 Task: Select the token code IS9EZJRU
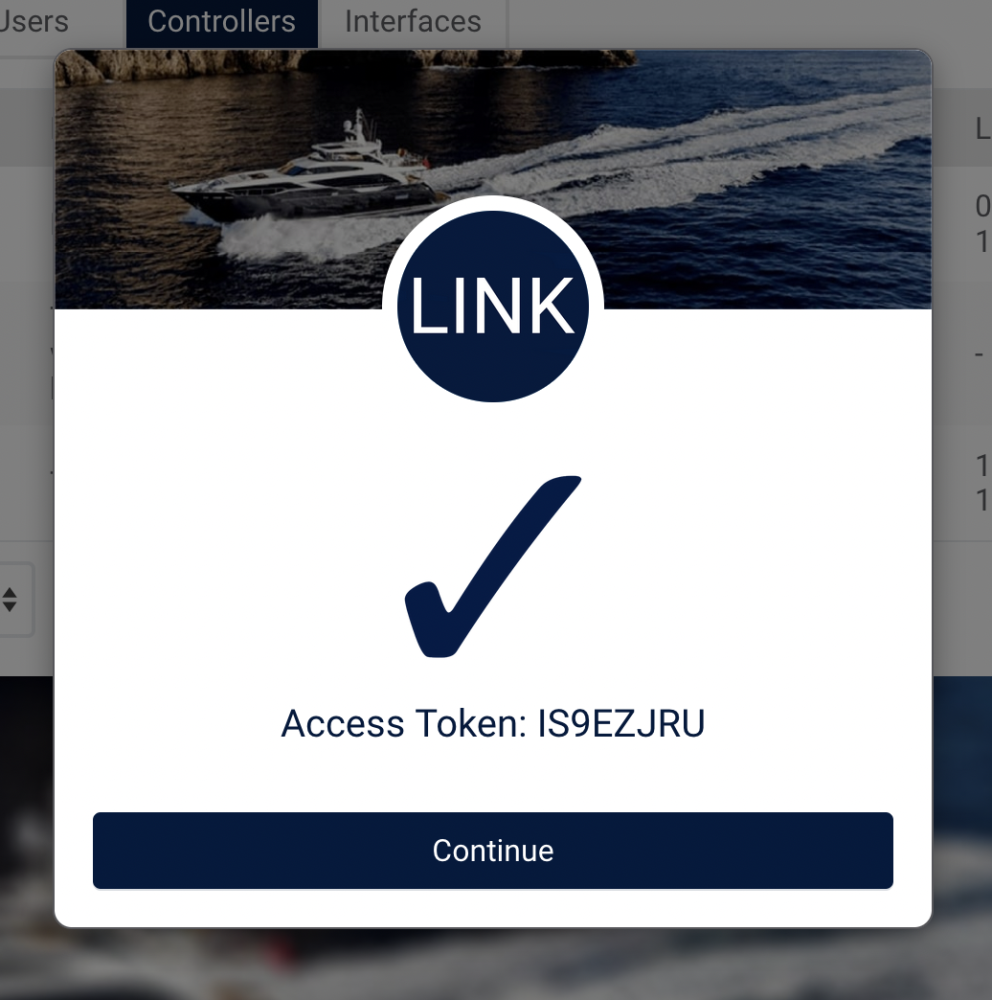click(621, 724)
